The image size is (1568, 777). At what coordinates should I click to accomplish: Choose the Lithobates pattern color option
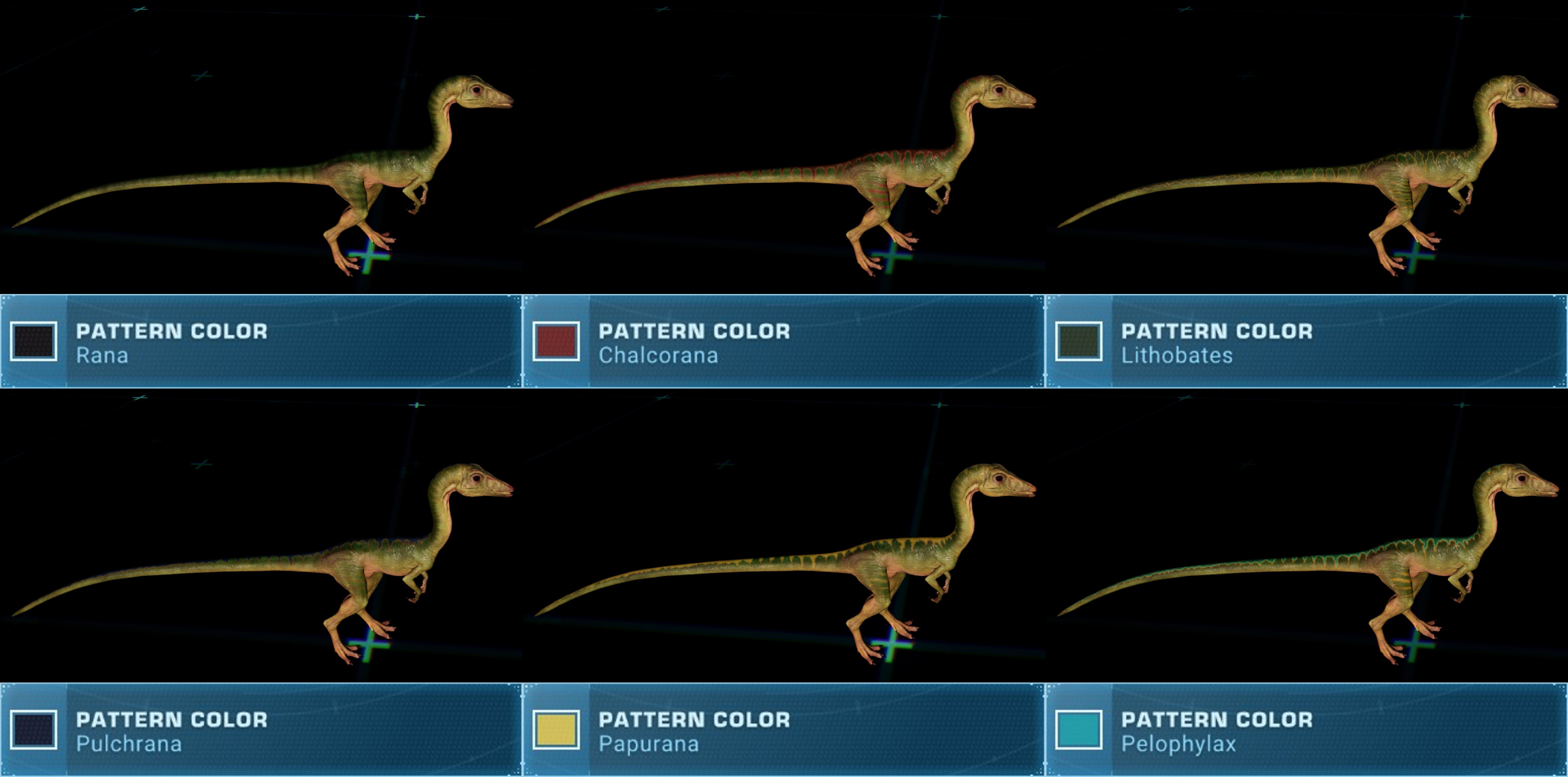pos(1307,342)
